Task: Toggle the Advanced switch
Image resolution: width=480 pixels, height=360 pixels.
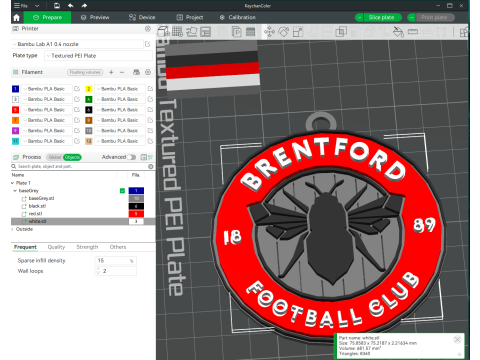Action: tap(132, 157)
